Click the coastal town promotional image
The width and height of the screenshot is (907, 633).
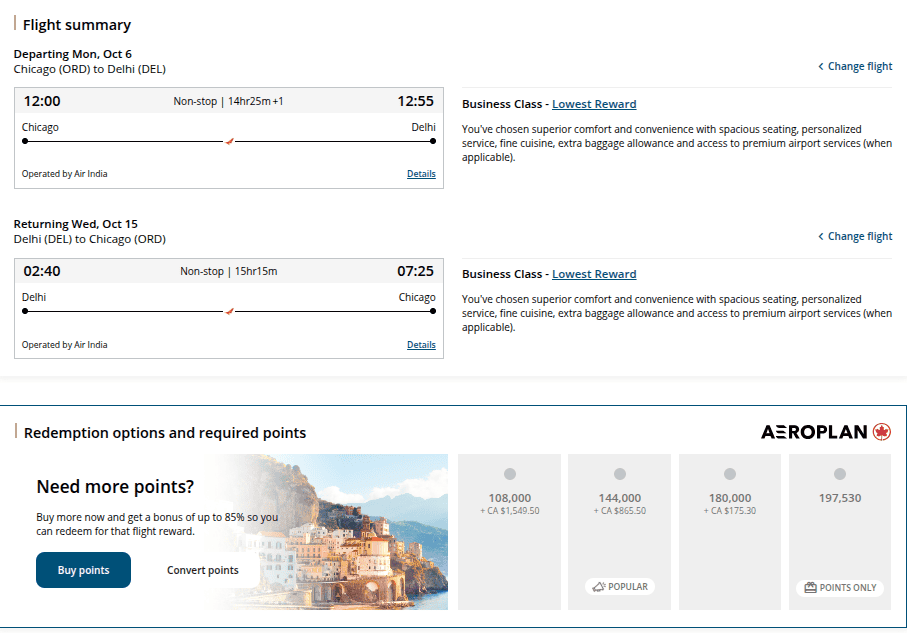click(360, 532)
